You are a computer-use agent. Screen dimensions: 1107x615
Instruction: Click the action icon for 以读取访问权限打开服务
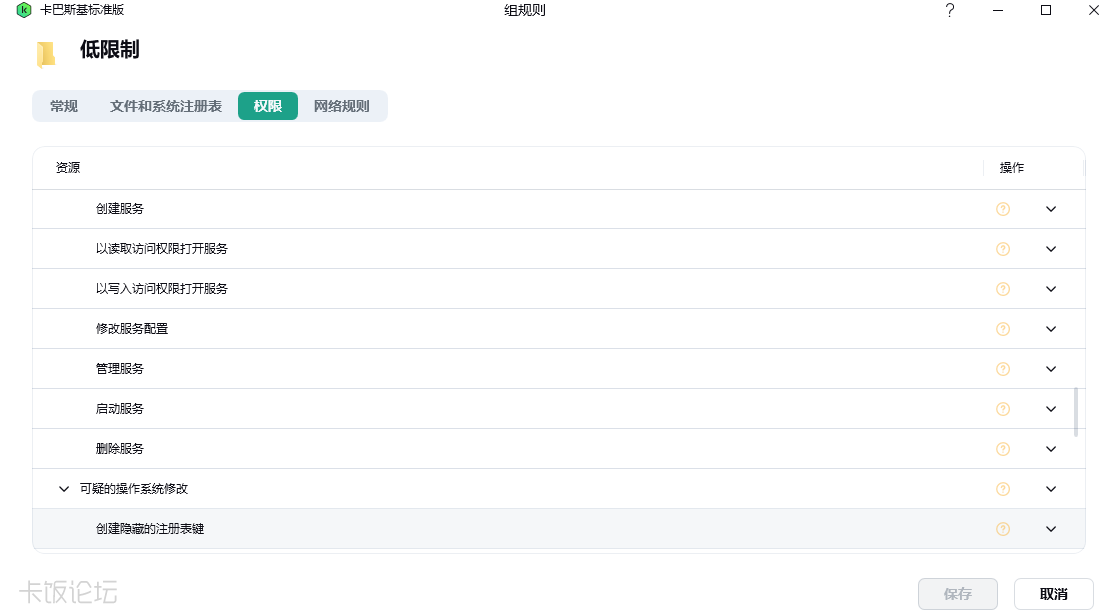tap(1003, 249)
